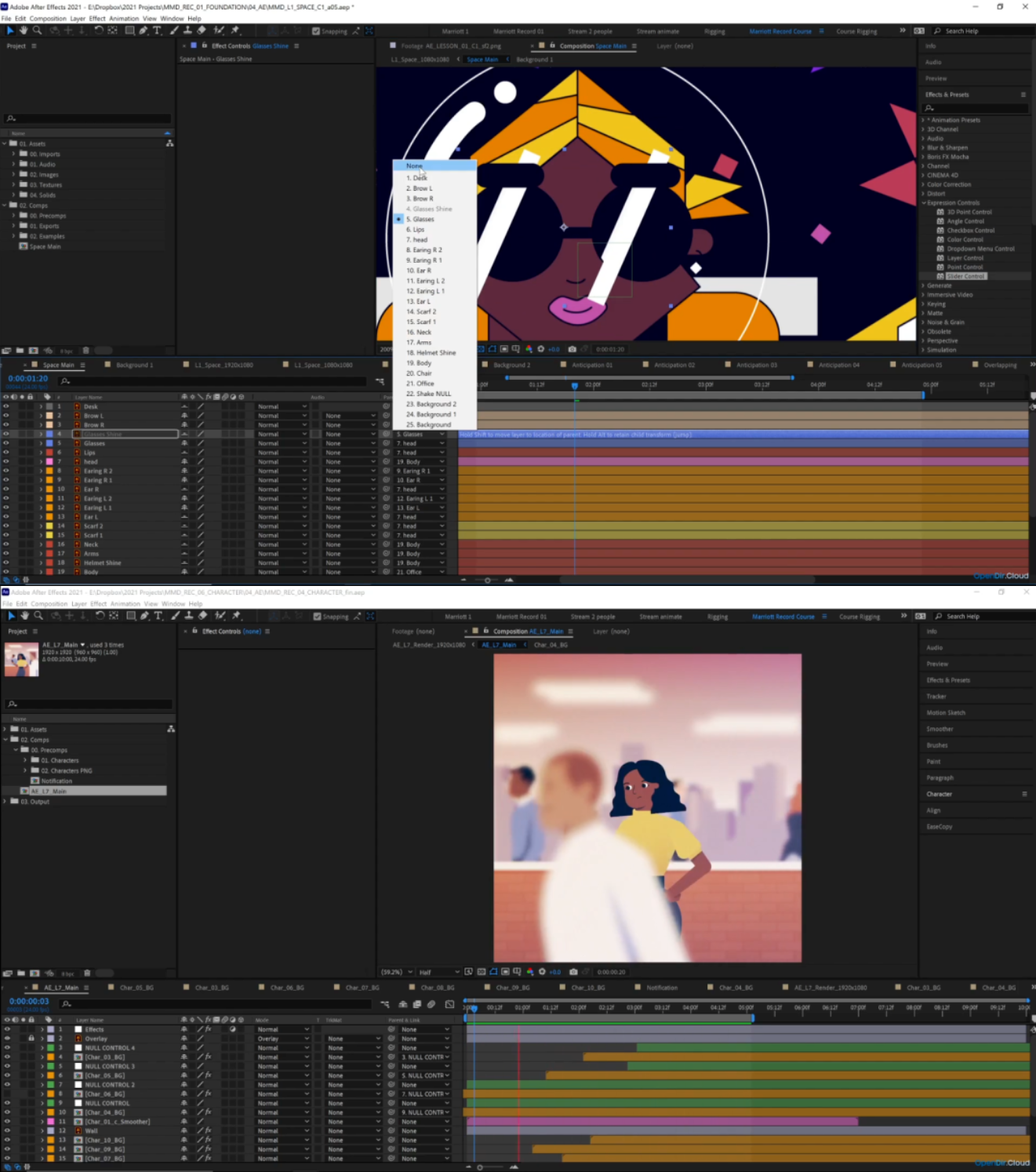Viewport: 1036px width, 1172px height.
Task: Select the Clone Stamp tool in upper window
Action: pyautogui.click(x=188, y=31)
